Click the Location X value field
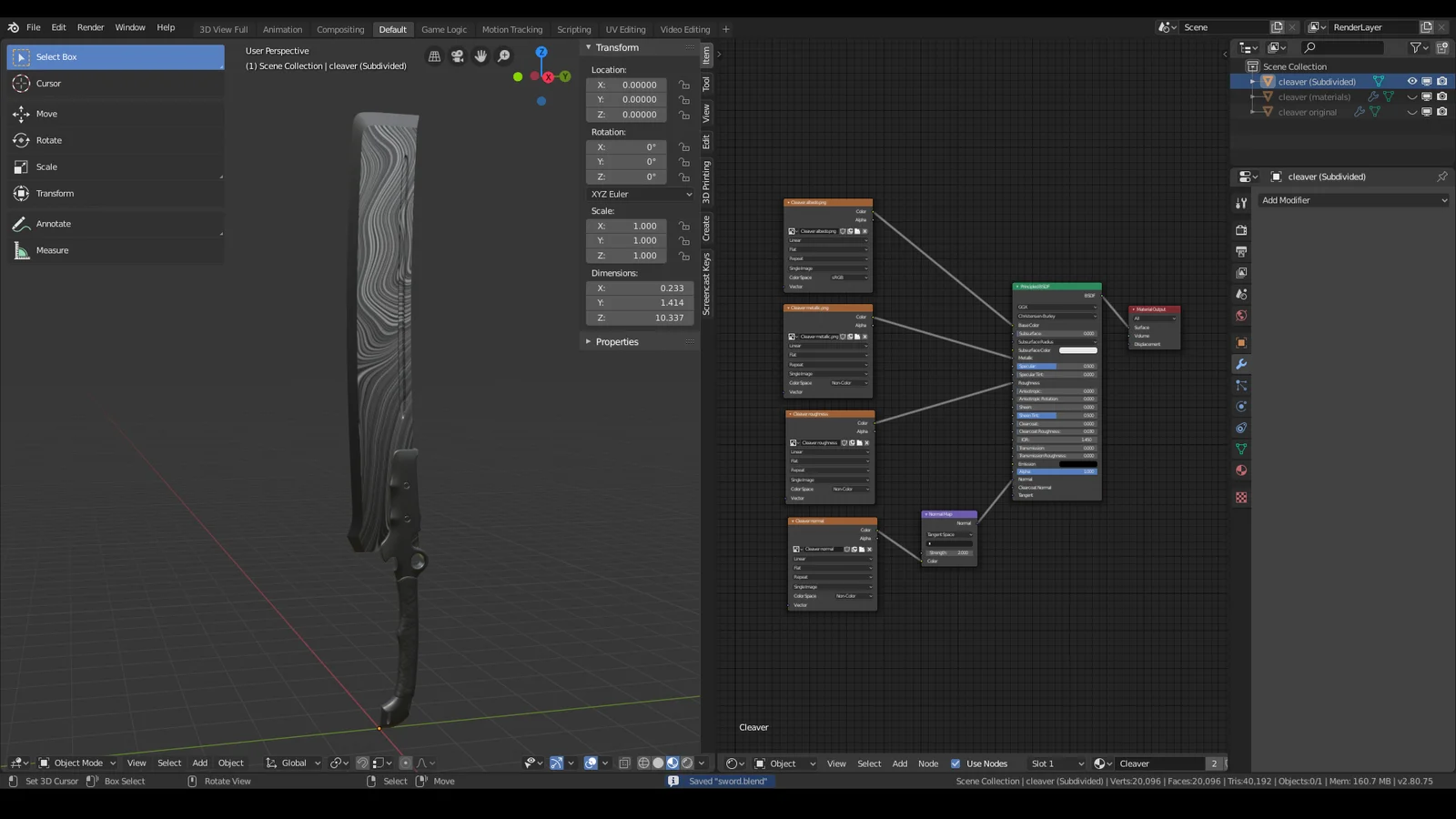The height and width of the screenshot is (819, 1456). point(626,84)
